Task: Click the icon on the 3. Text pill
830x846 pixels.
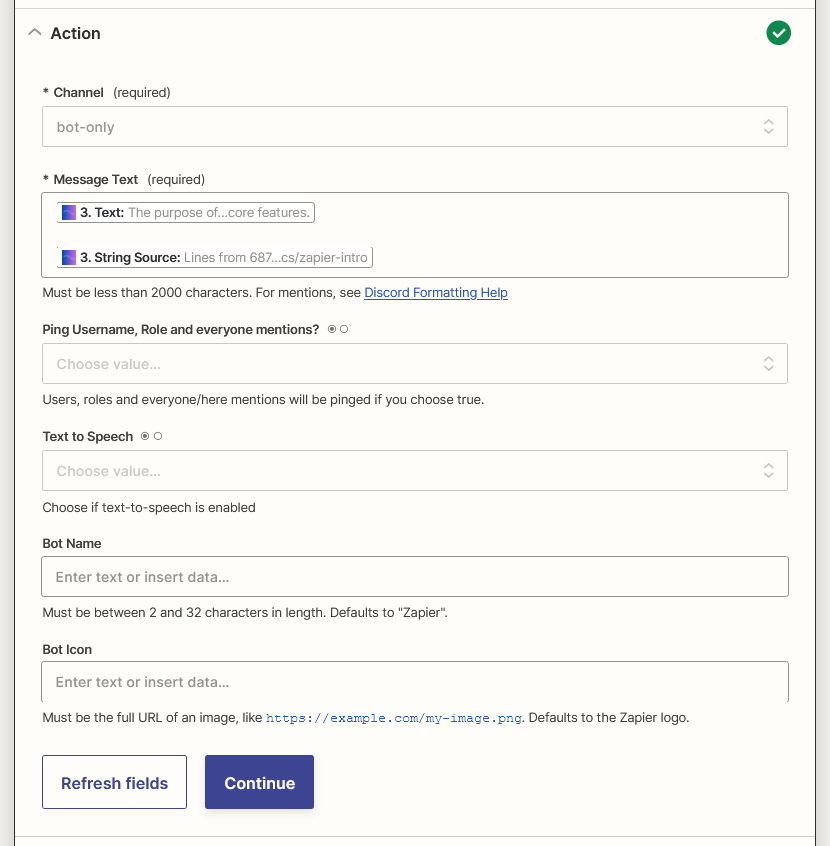Action: pos(69,213)
